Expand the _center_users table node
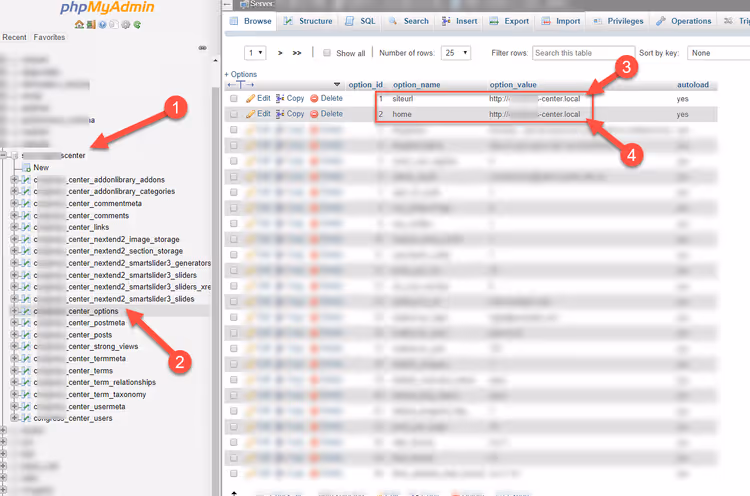This screenshot has height=496, width=750. (x=14, y=419)
